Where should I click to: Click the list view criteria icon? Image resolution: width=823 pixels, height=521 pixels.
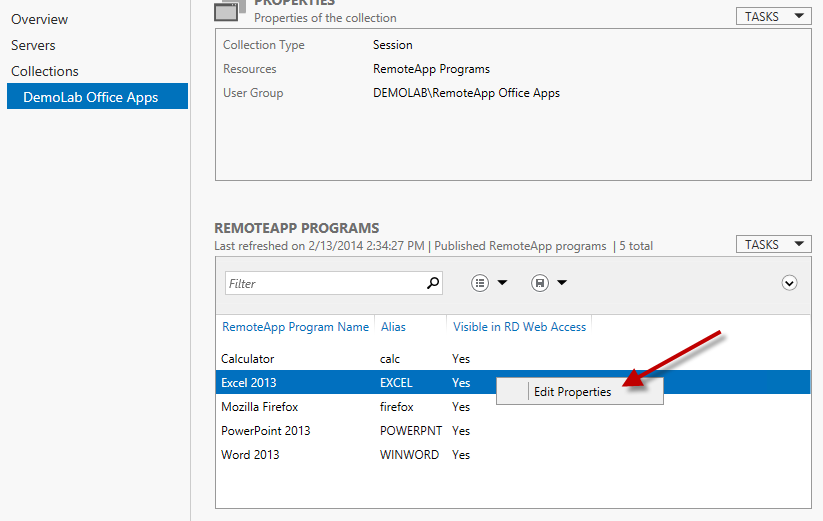click(x=480, y=283)
